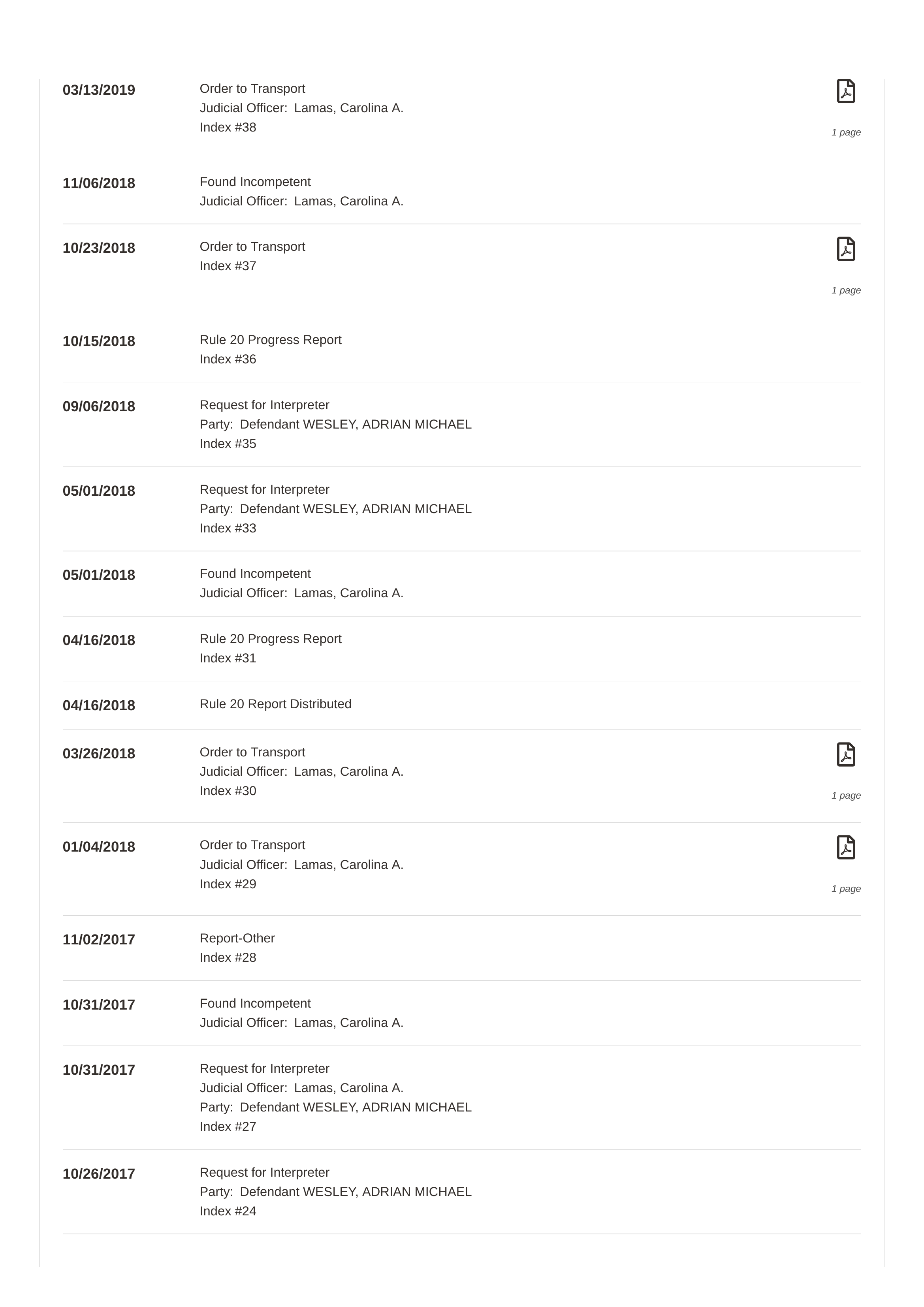Image resolution: width=924 pixels, height=1307 pixels.
Task: Open PDF document for Index #30
Action: coord(845,754)
